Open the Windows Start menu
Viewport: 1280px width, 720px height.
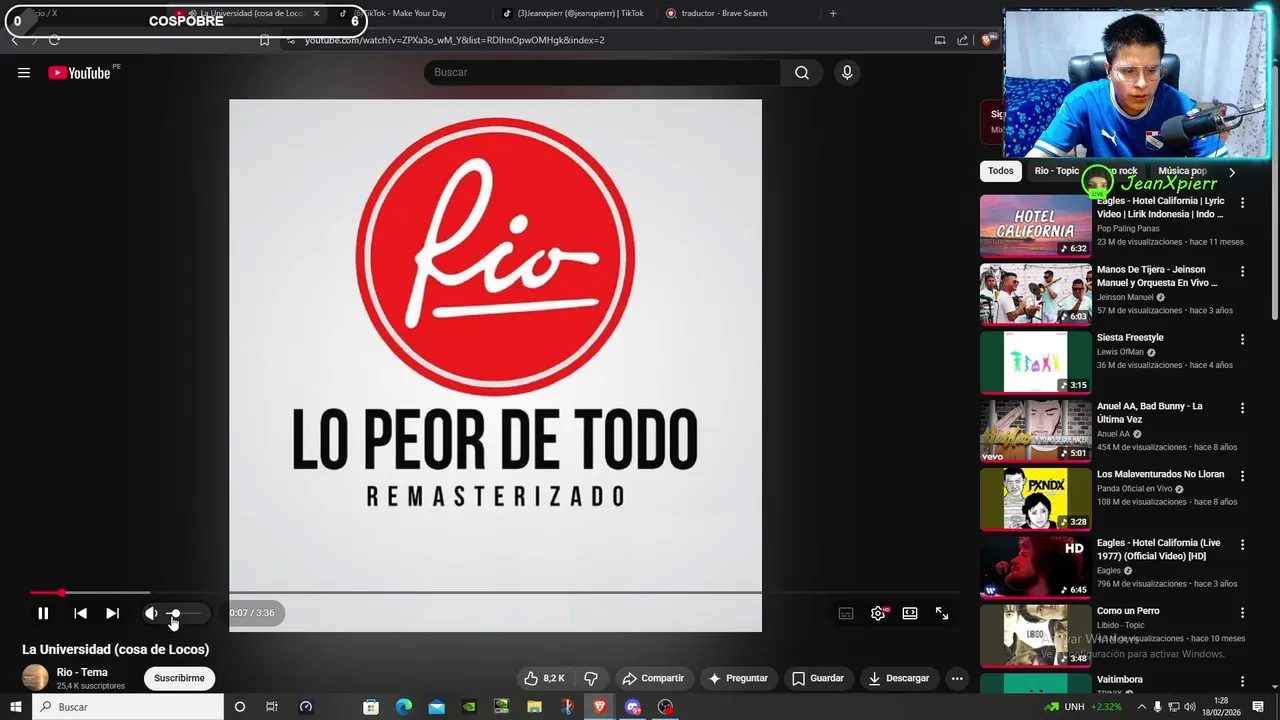[x=16, y=707]
